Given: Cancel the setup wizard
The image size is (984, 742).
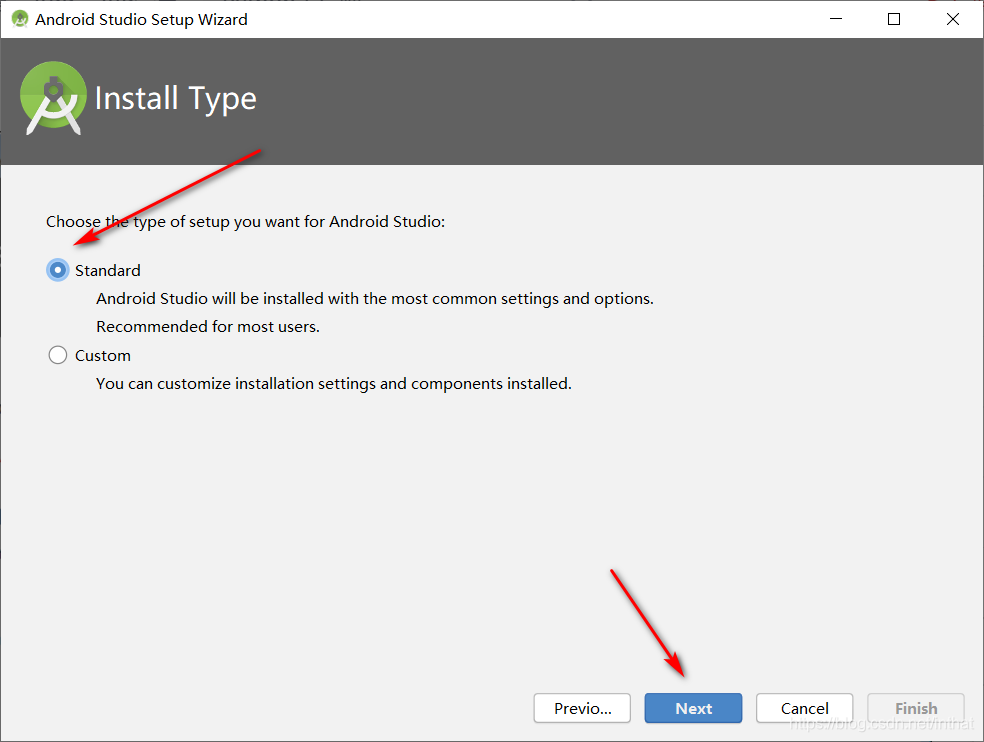Looking at the screenshot, I should (x=805, y=708).
